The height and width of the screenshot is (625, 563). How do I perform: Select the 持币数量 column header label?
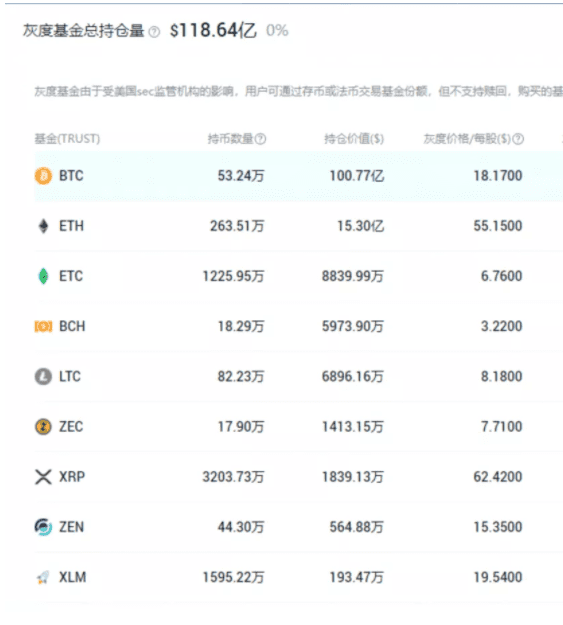pos(230,139)
